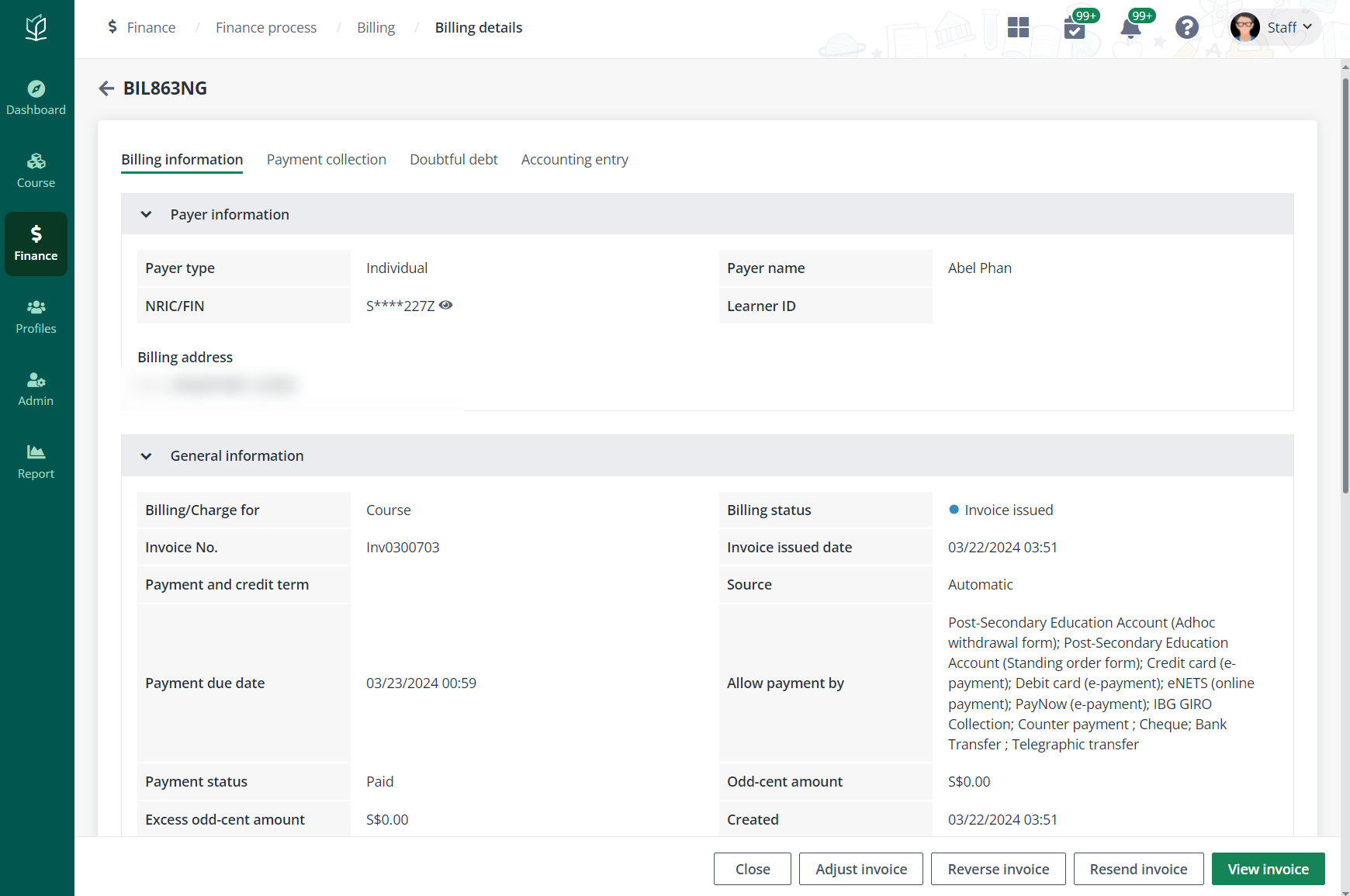The width and height of the screenshot is (1350, 896).
Task: Click the Created date 03/22/2024 03:51
Action: click(x=1002, y=820)
